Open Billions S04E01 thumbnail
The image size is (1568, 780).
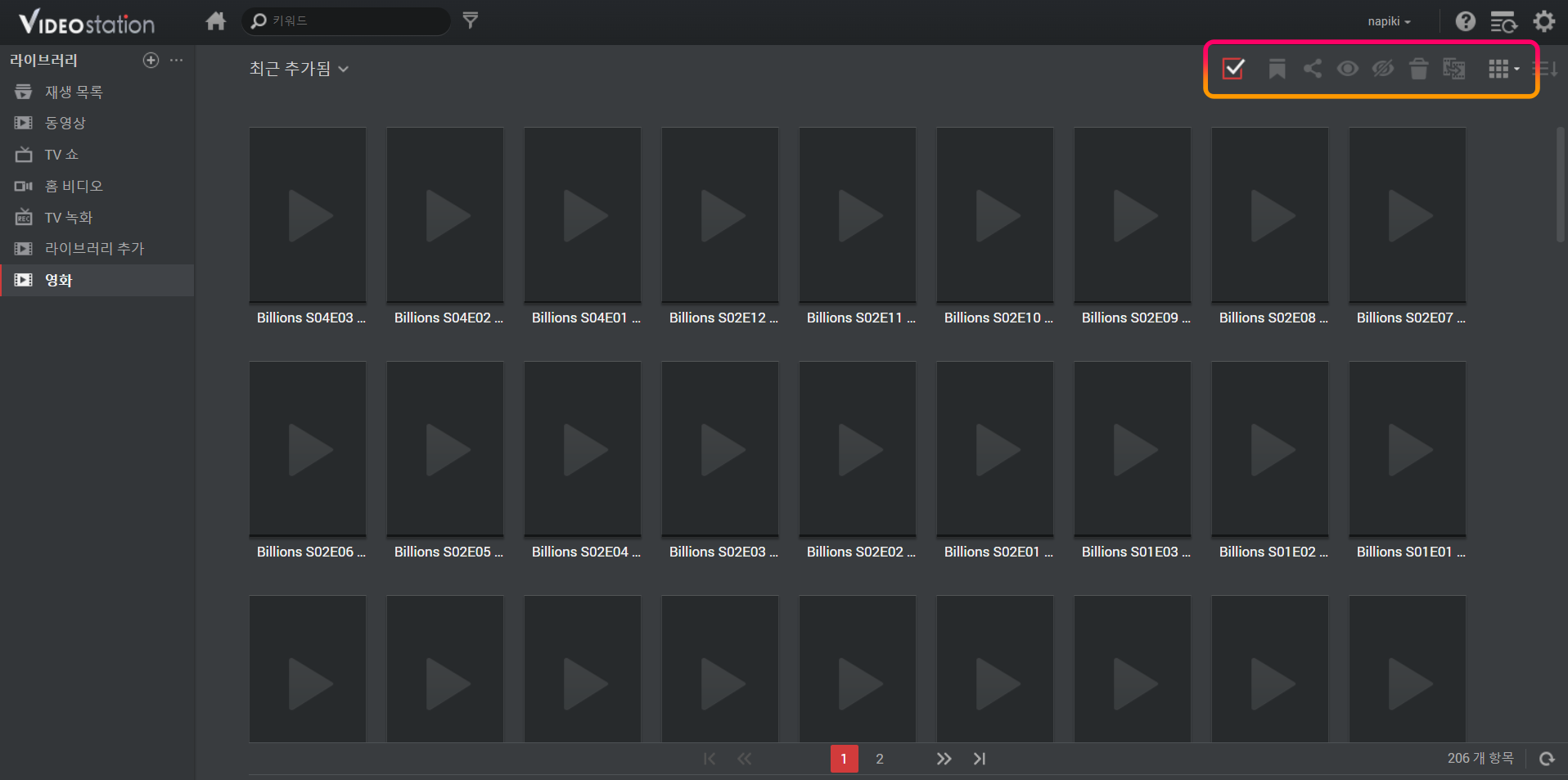tap(583, 215)
